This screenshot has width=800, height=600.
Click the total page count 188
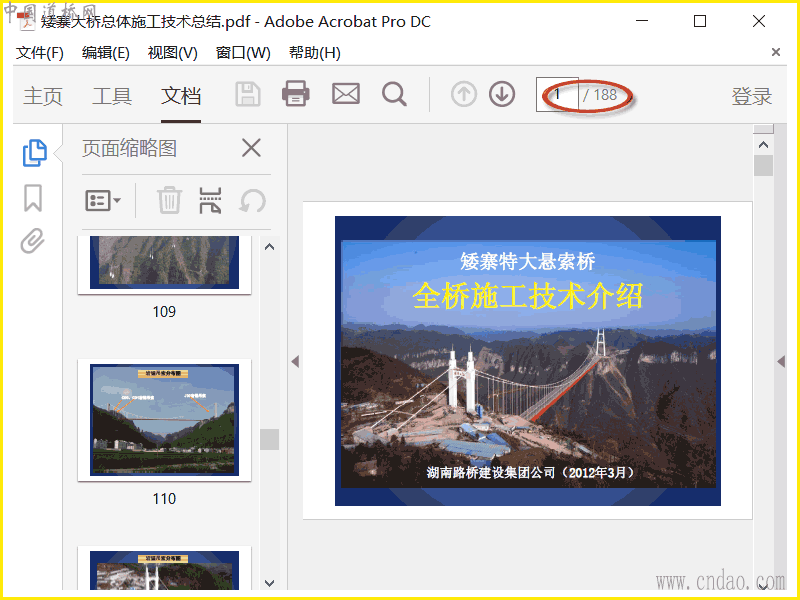(x=605, y=94)
